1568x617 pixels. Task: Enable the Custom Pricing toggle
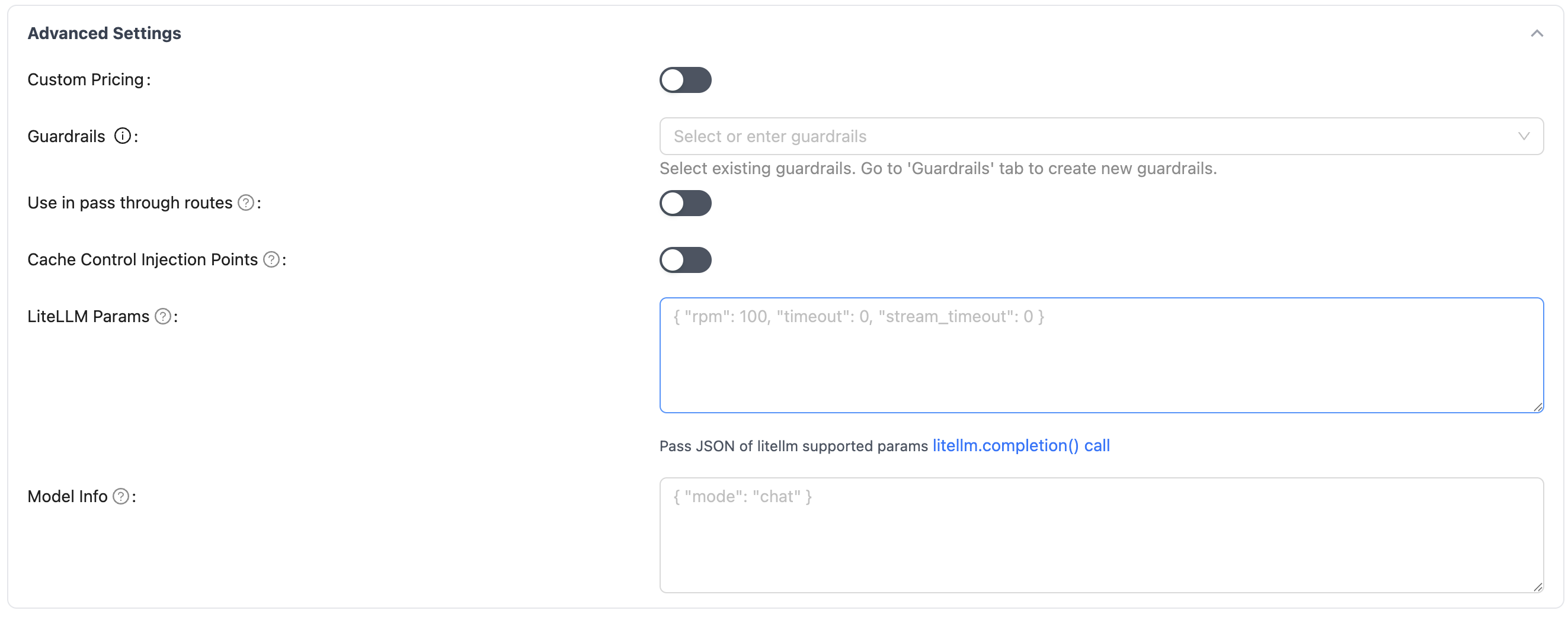[x=685, y=80]
